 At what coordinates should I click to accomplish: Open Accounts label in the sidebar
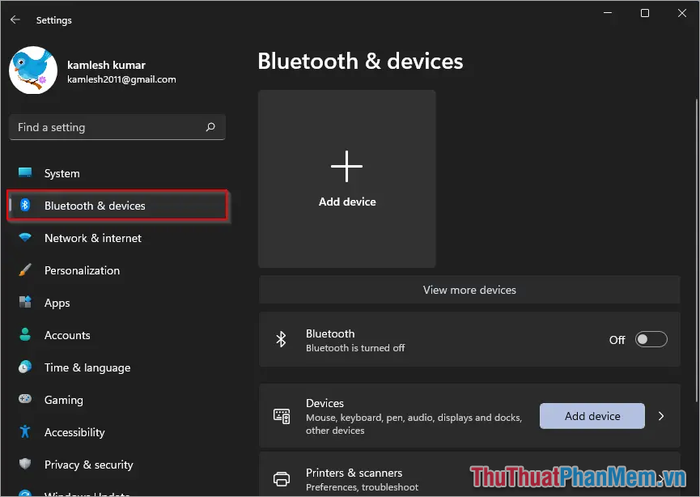pyautogui.click(x=67, y=335)
